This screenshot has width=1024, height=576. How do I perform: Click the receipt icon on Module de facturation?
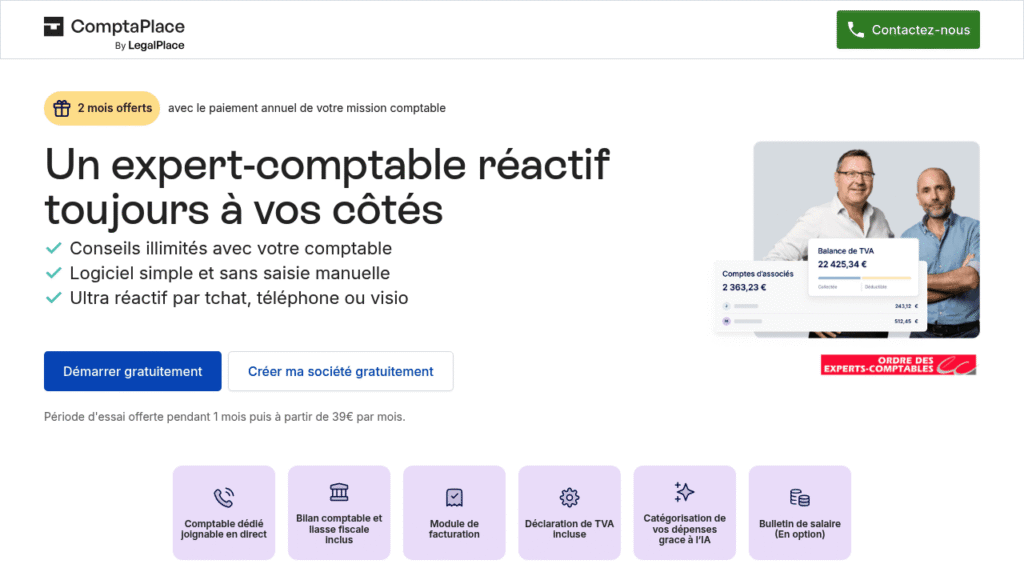454,498
